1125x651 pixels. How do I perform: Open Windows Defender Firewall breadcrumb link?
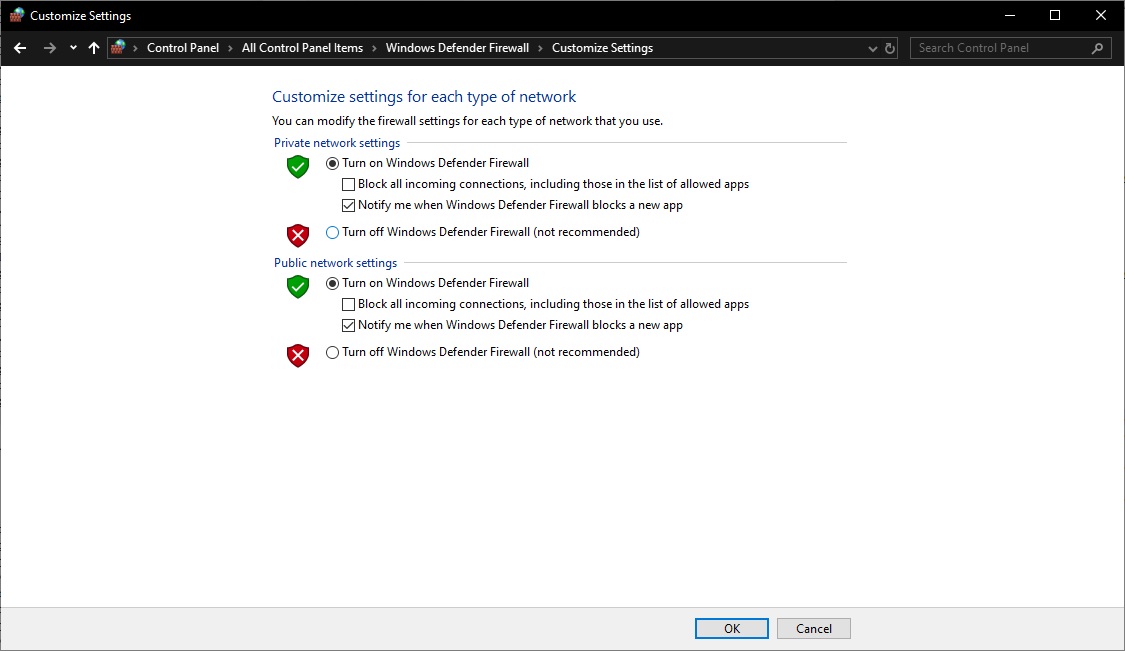pos(456,47)
